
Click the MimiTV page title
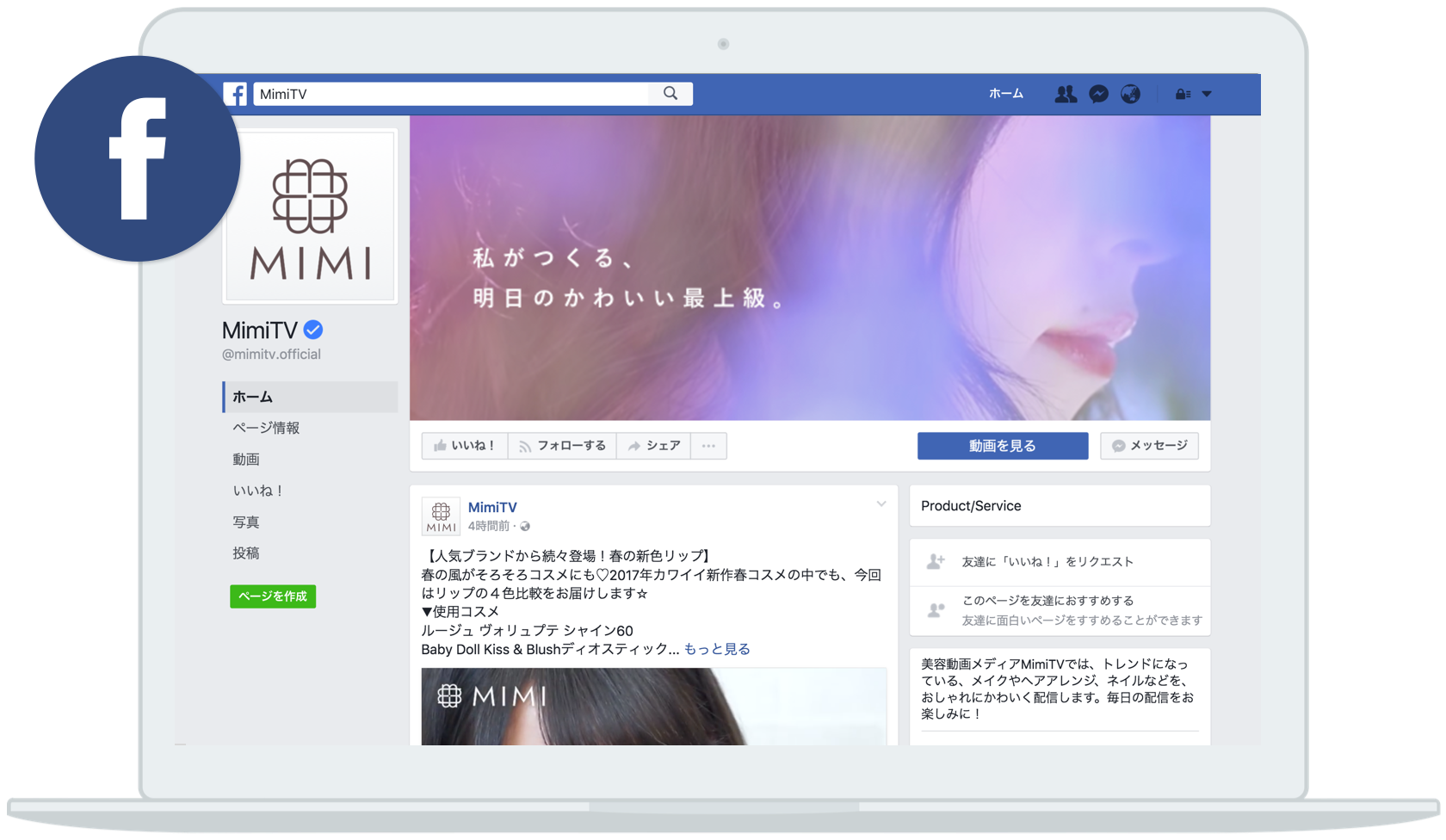pos(260,330)
